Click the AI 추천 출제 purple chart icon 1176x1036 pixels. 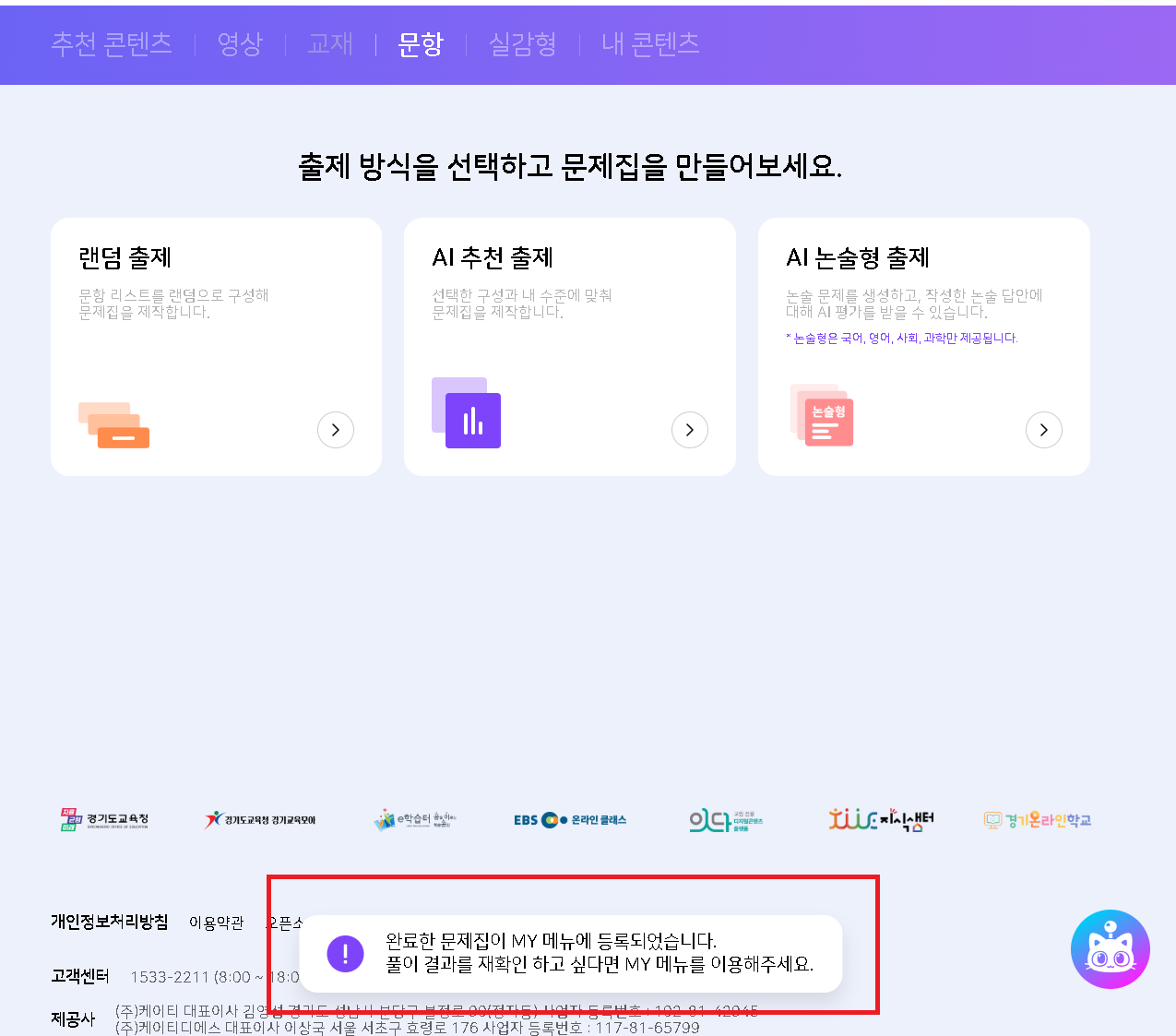click(x=467, y=413)
